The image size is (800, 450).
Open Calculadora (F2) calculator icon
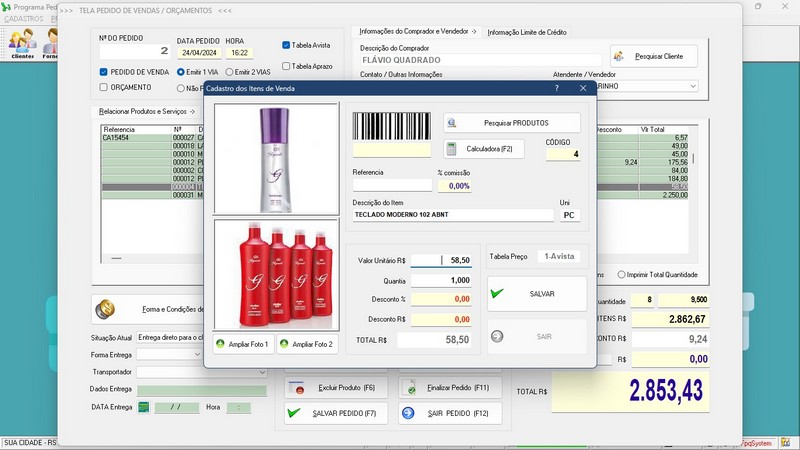point(452,149)
